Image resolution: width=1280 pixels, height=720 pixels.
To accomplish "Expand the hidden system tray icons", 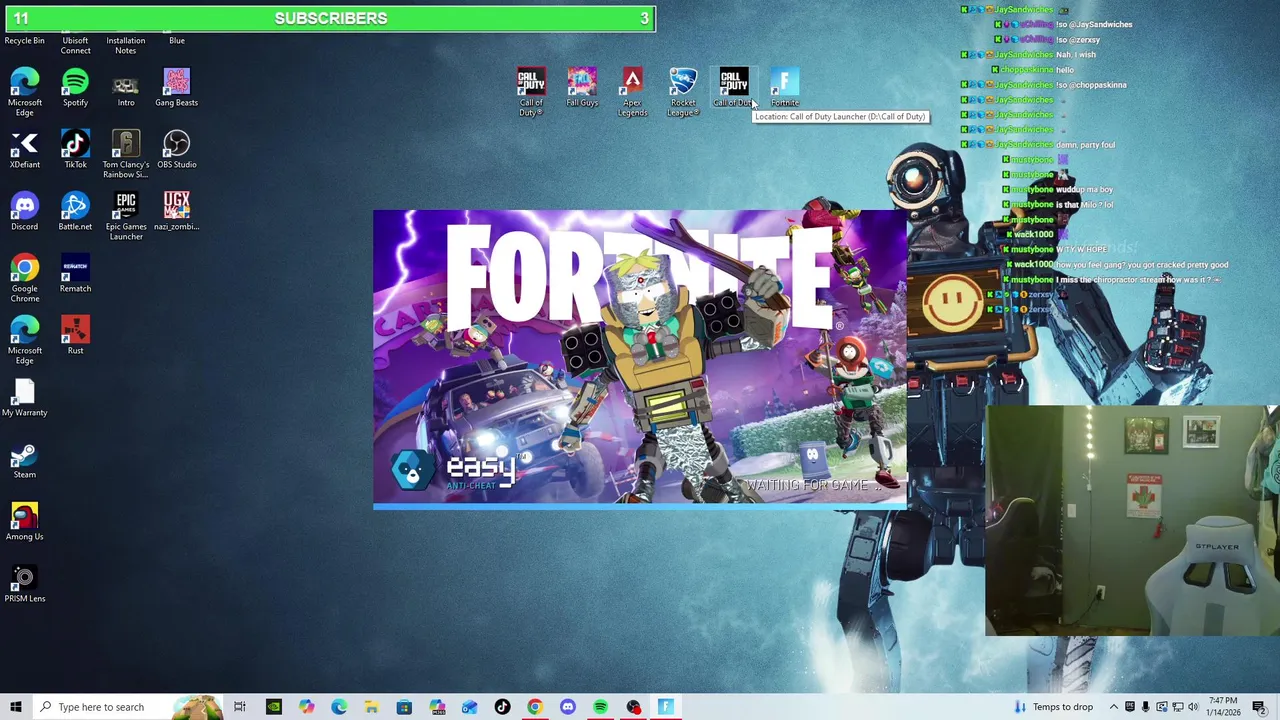I will click(1114, 707).
